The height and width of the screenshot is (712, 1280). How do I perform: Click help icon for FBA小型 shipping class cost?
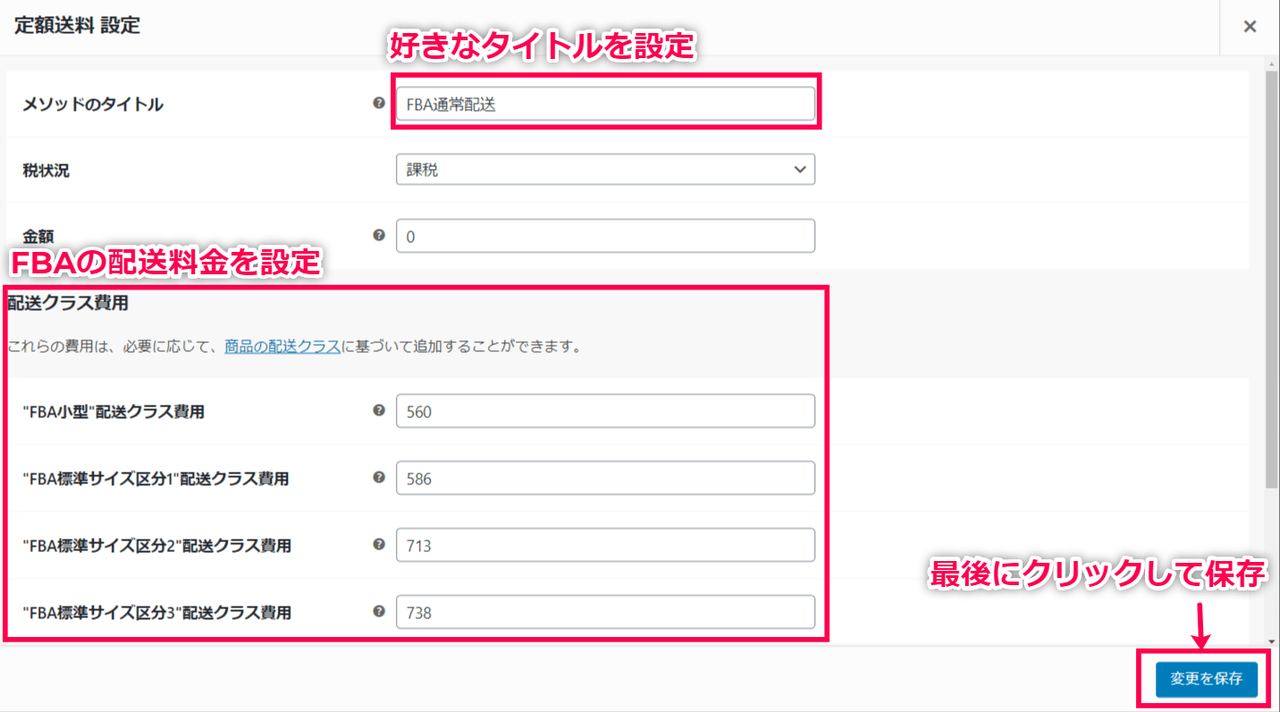pos(379,410)
